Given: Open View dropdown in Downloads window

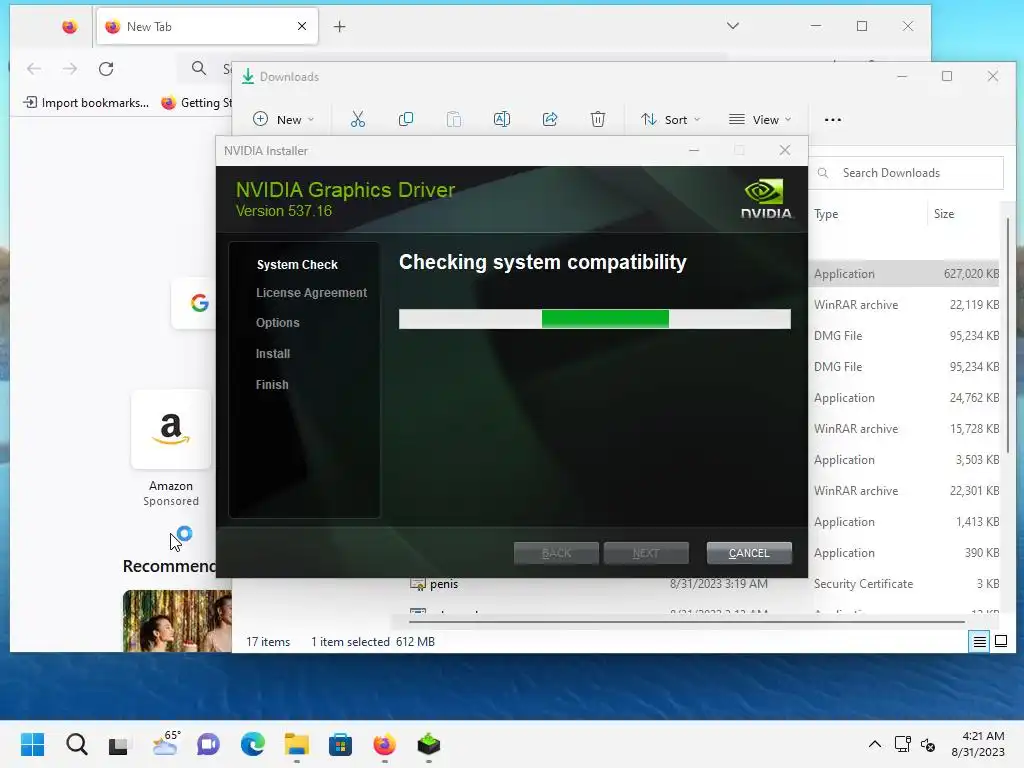Looking at the screenshot, I should click(760, 120).
